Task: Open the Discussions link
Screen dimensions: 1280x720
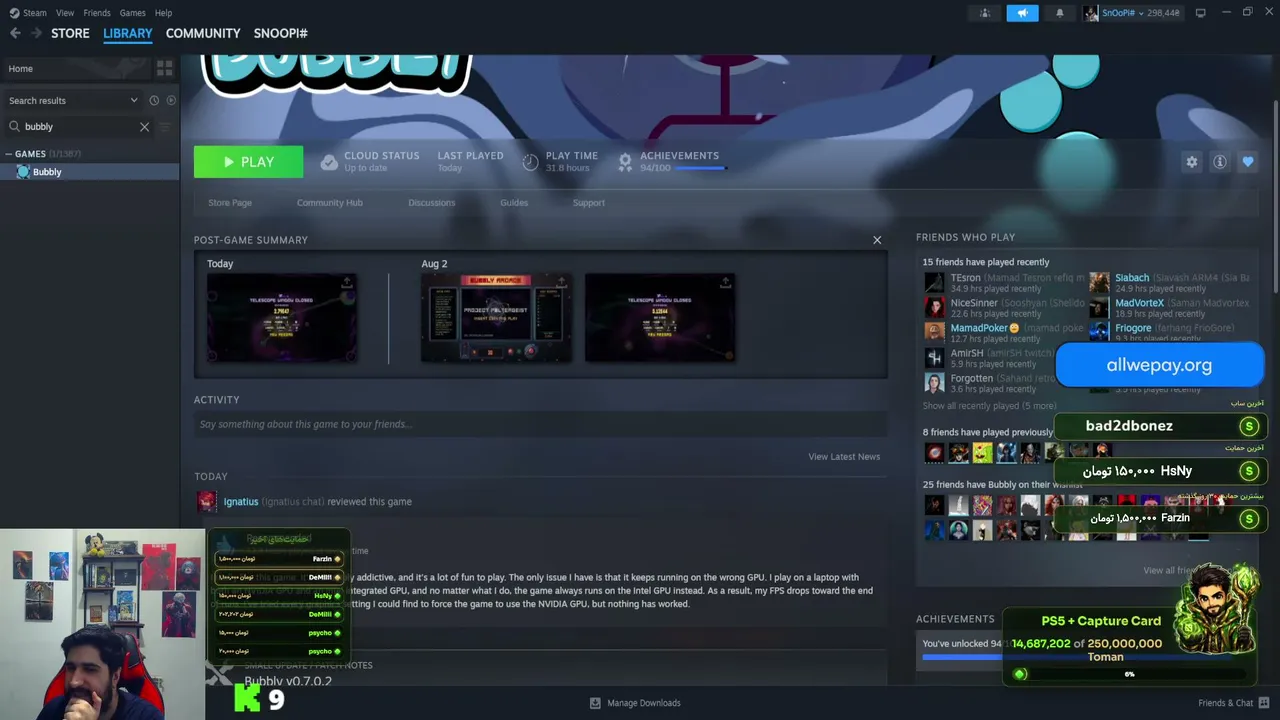Action: [432, 203]
